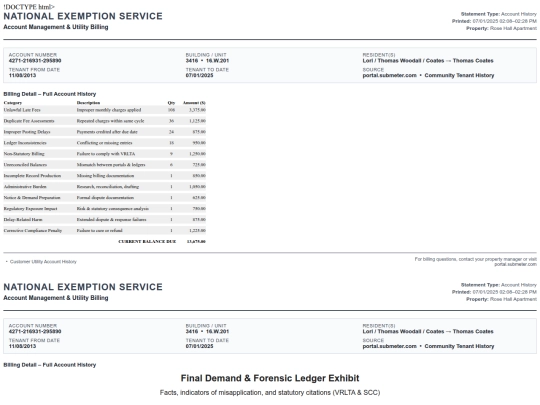This screenshot has height=405, width=540.
Task: Click 'Extended dispute & response failures' description
Action: 111,220
